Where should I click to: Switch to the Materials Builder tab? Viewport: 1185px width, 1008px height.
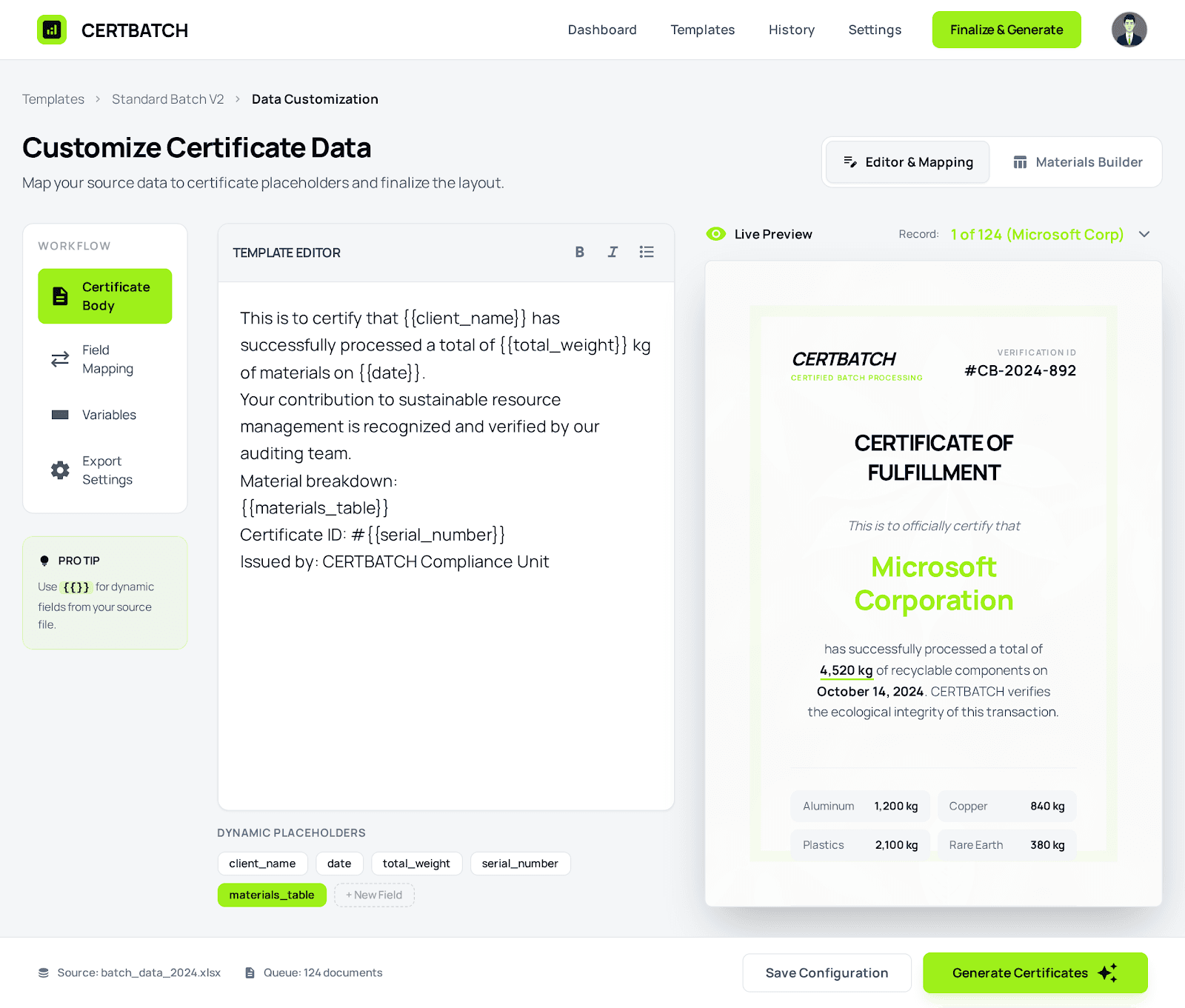1078,162
